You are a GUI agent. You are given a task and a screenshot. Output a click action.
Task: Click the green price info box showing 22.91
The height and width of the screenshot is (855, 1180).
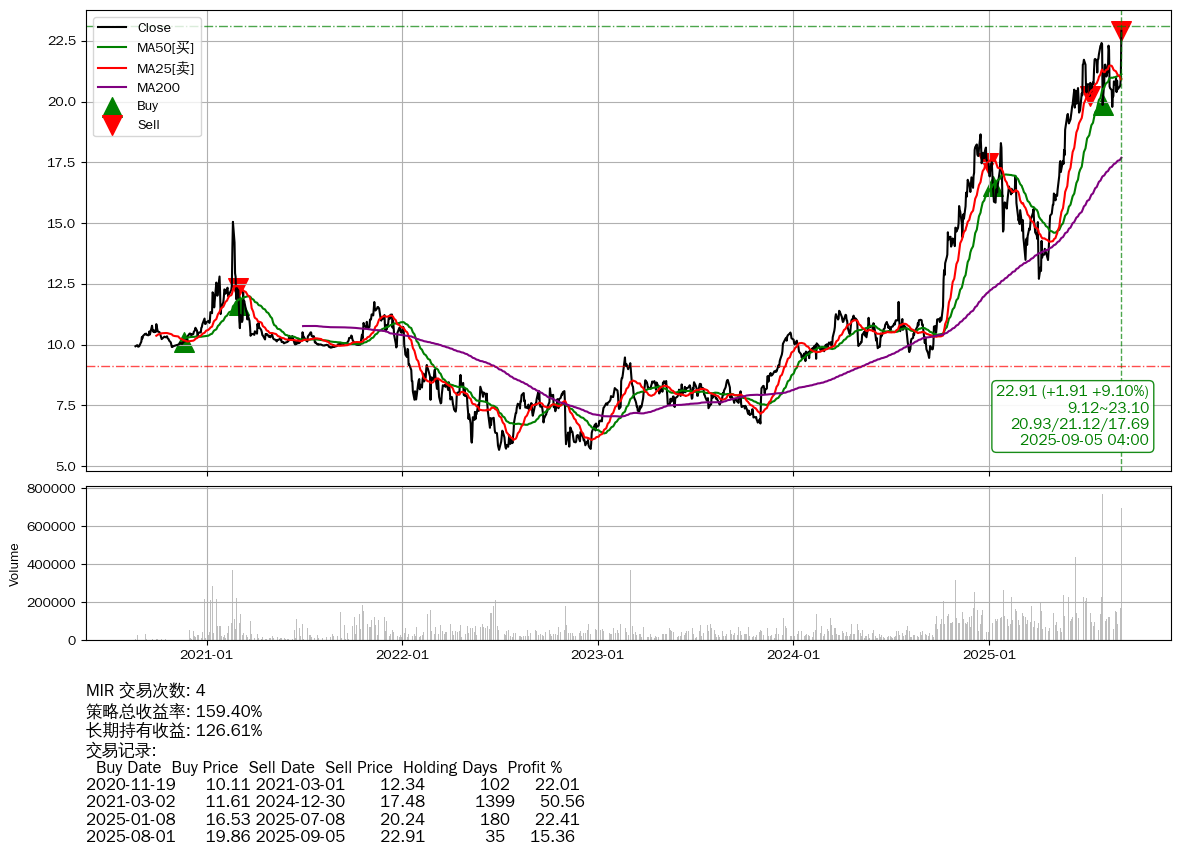(1072, 415)
